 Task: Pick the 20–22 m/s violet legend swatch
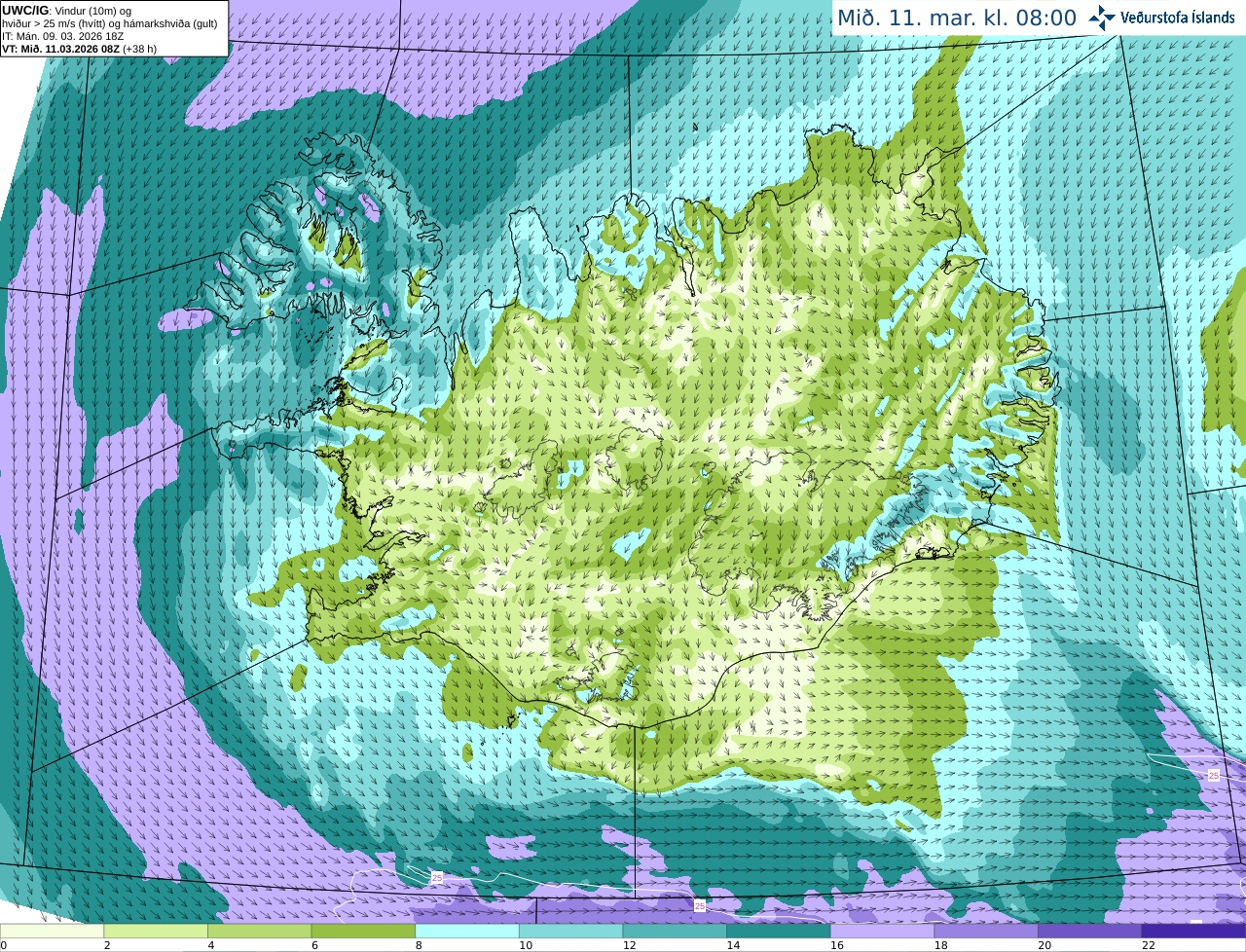(1090, 932)
